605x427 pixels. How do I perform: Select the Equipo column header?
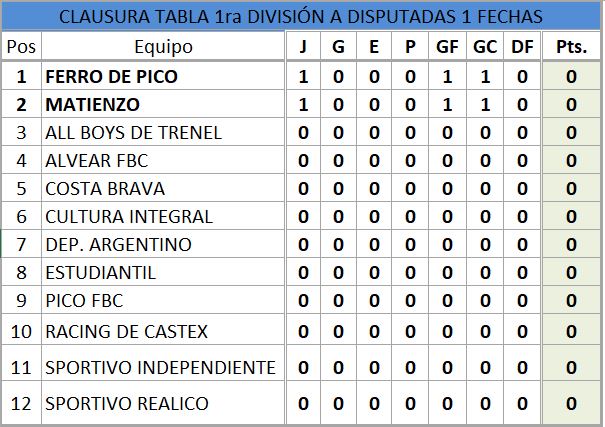(x=162, y=47)
